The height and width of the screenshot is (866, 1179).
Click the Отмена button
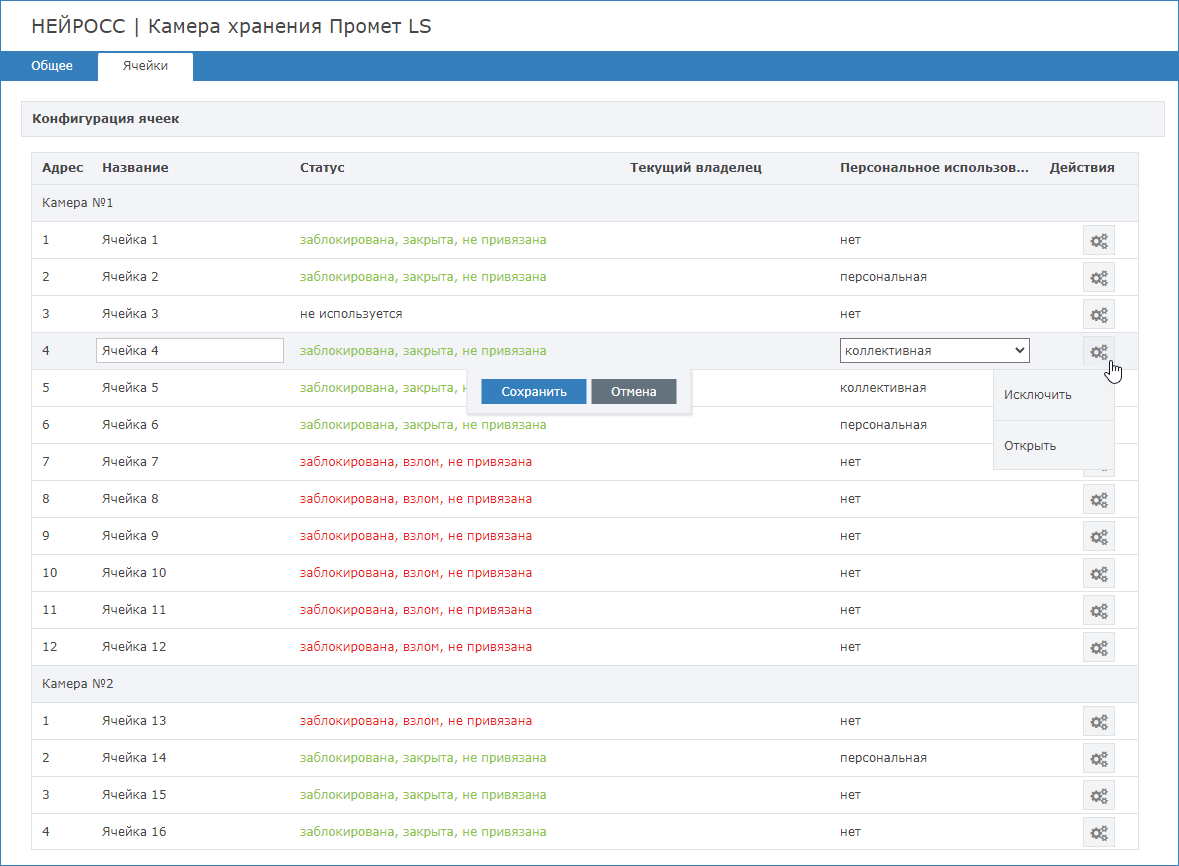tap(633, 392)
